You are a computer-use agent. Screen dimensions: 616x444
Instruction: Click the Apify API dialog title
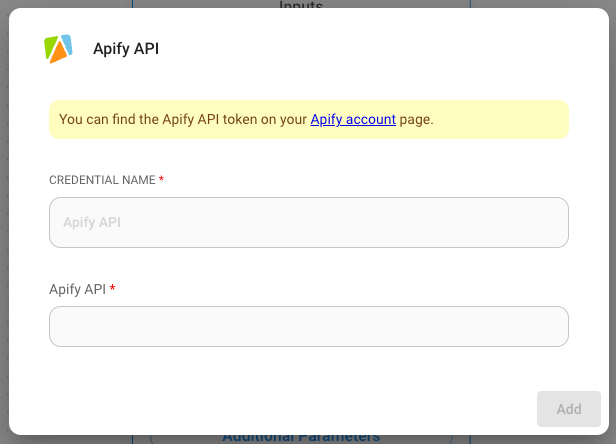[126, 48]
